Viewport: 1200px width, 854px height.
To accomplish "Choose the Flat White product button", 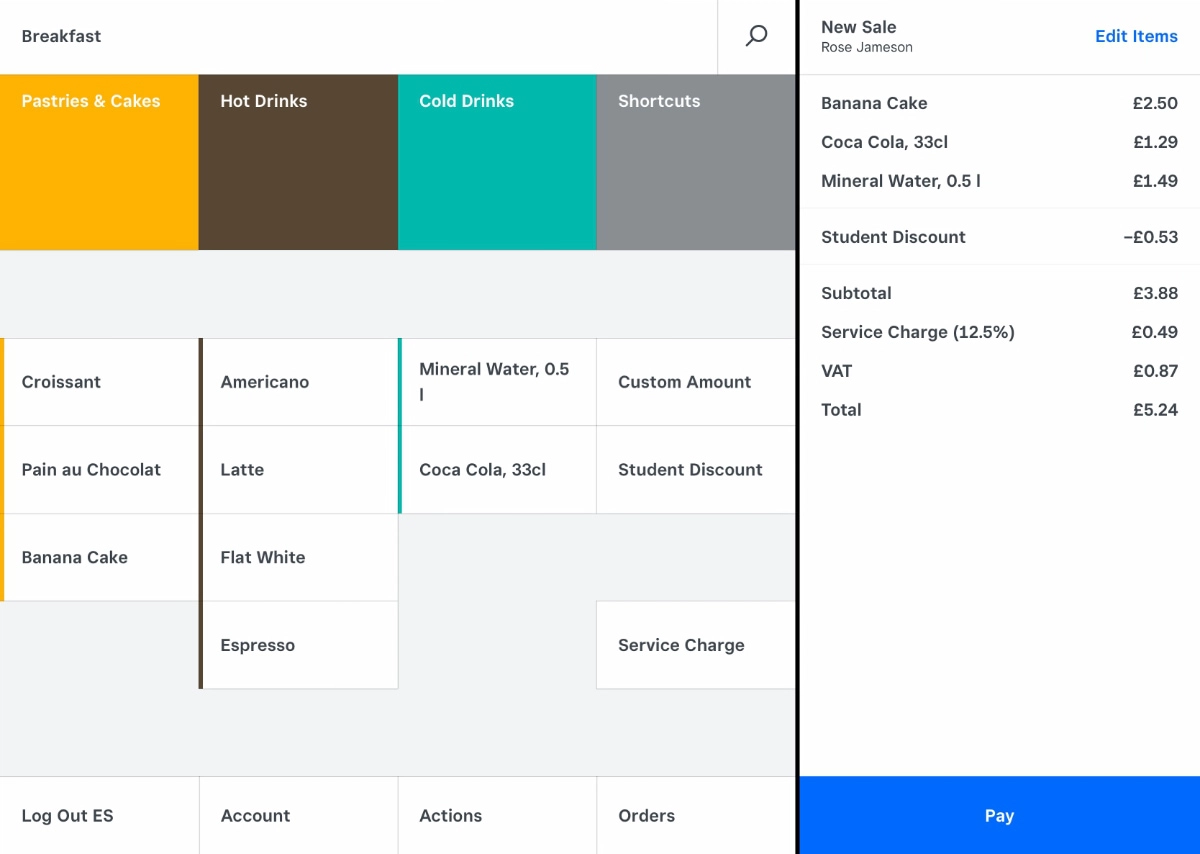I will point(298,557).
